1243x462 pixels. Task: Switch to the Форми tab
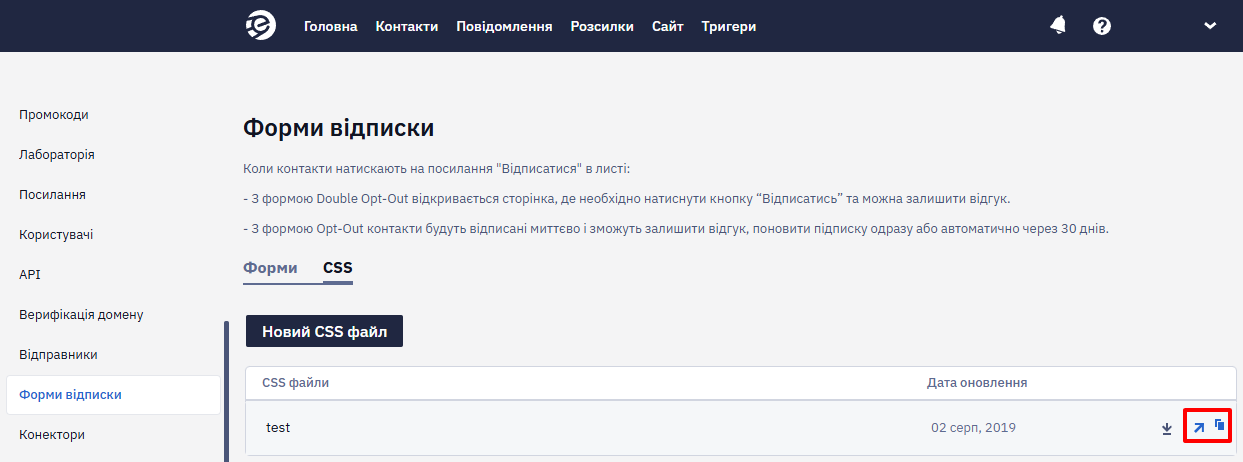270,269
